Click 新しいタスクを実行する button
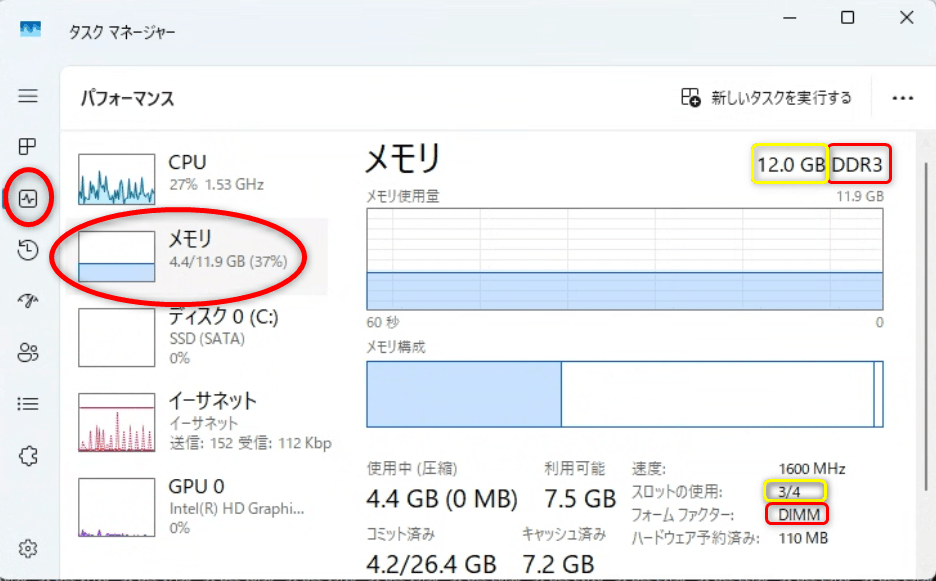 [x=766, y=98]
